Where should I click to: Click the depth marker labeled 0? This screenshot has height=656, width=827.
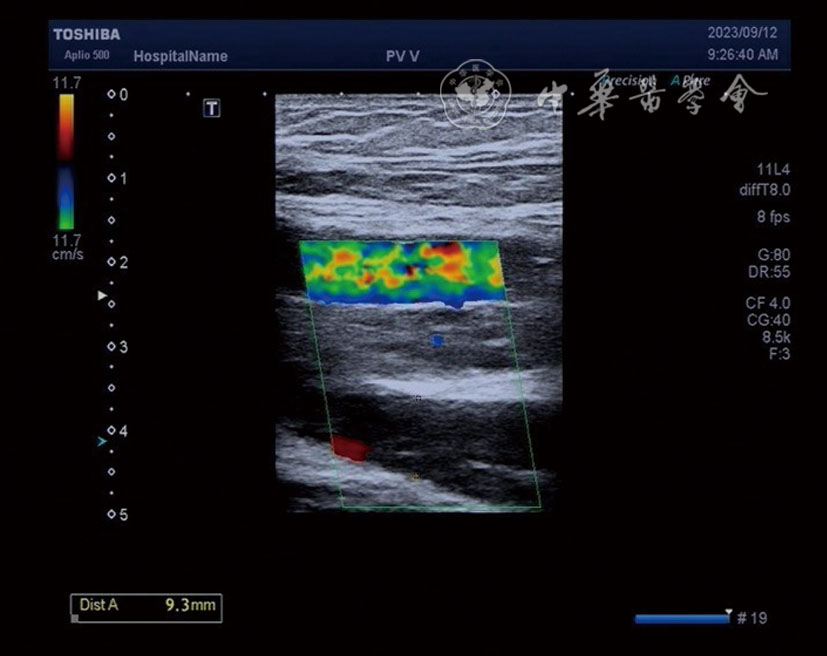pos(117,95)
